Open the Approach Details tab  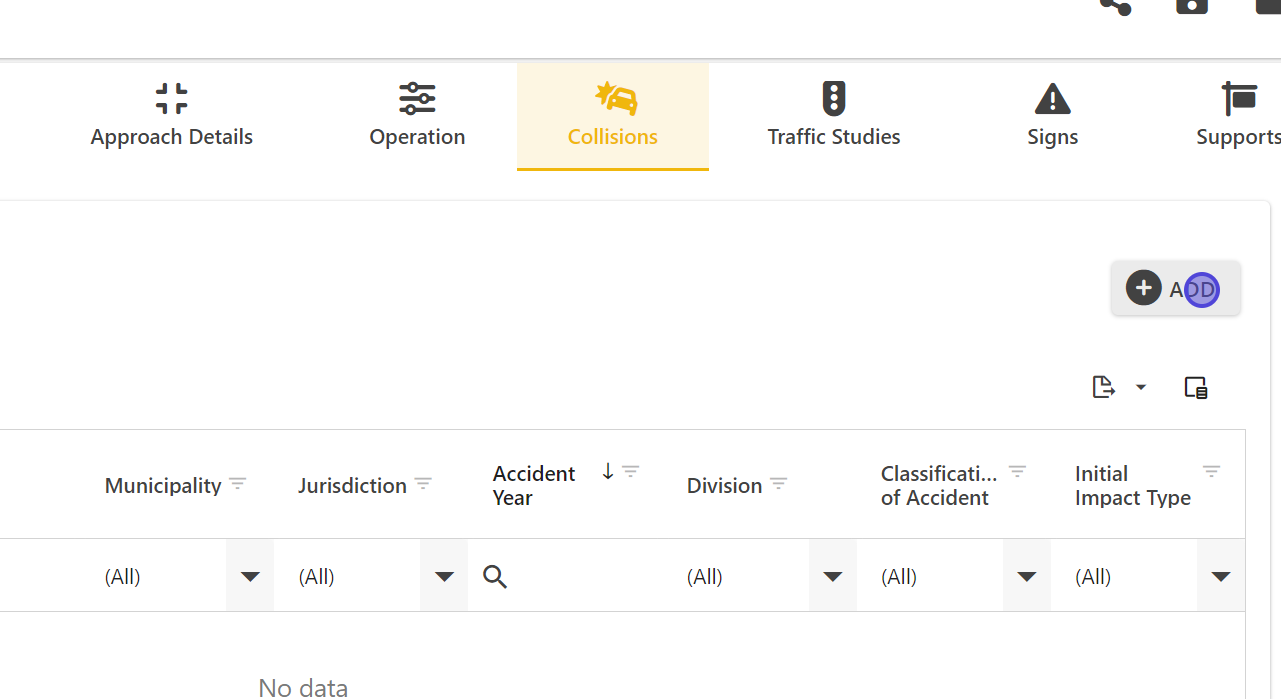(x=172, y=116)
